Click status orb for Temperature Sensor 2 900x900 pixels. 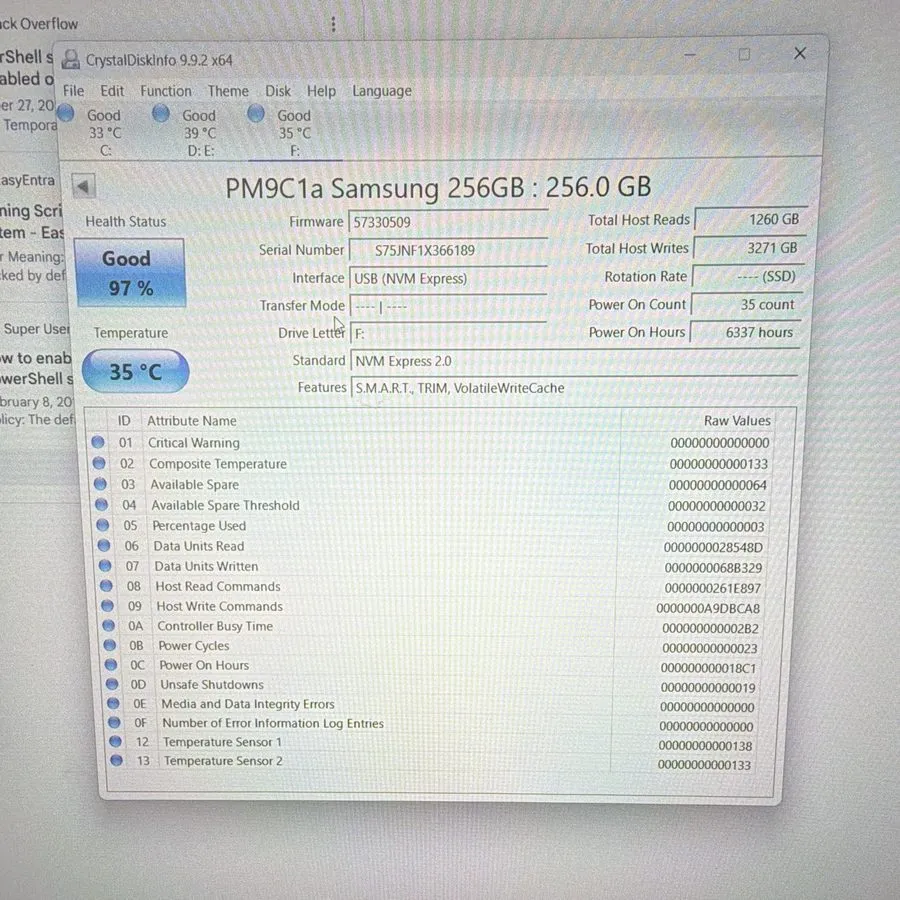pyautogui.click(x=117, y=760)
